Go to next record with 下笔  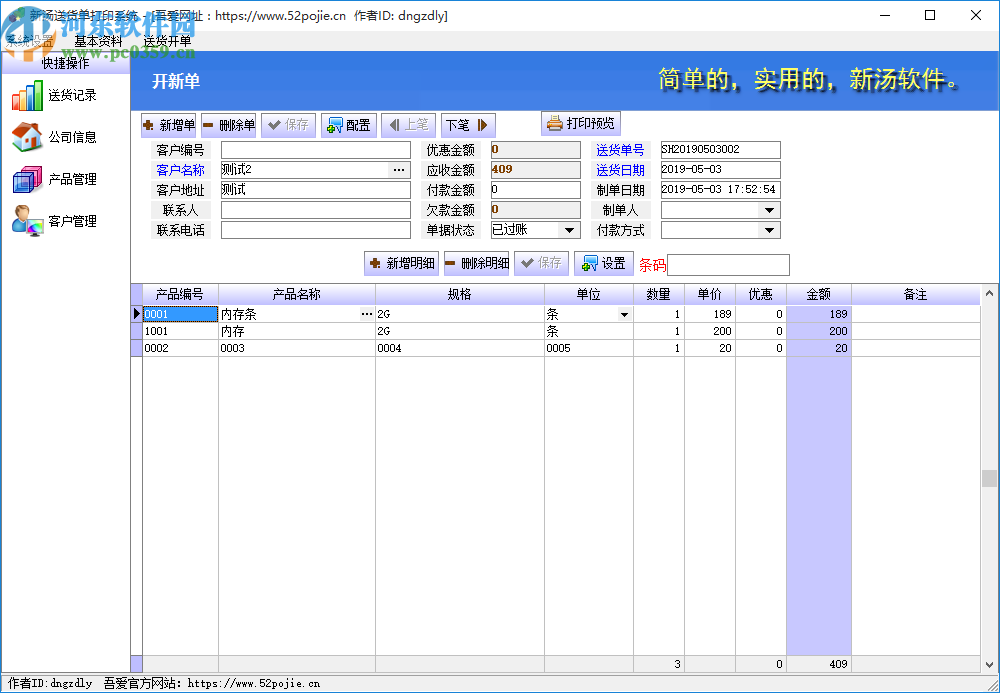[468, 125]
